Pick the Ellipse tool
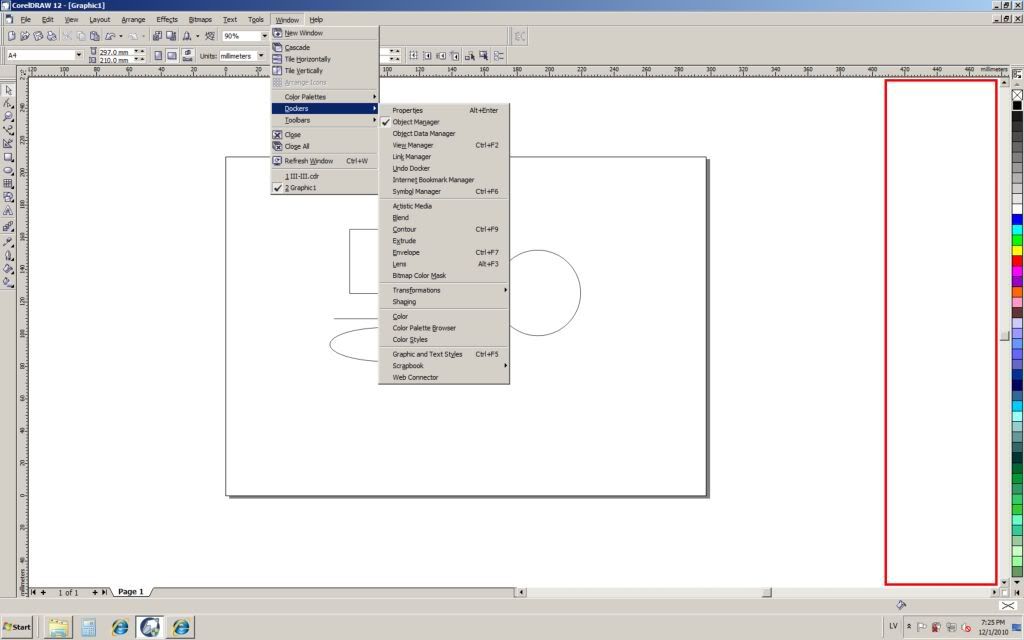Viewport: 1024px width, 640px height. pyautogui.click(x=8, y=170)
